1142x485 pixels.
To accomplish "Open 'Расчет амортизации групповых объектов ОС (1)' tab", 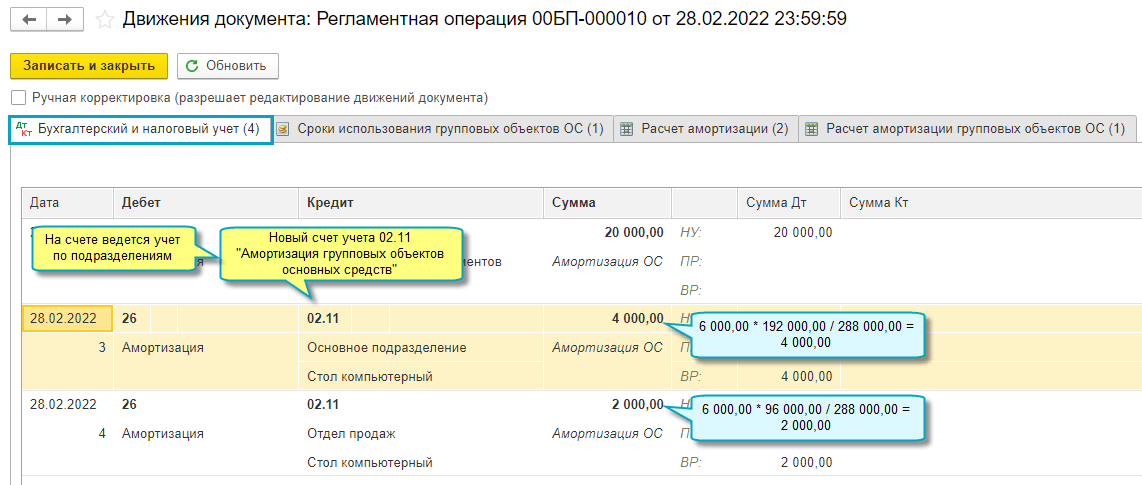I will [x=967, y=130].
